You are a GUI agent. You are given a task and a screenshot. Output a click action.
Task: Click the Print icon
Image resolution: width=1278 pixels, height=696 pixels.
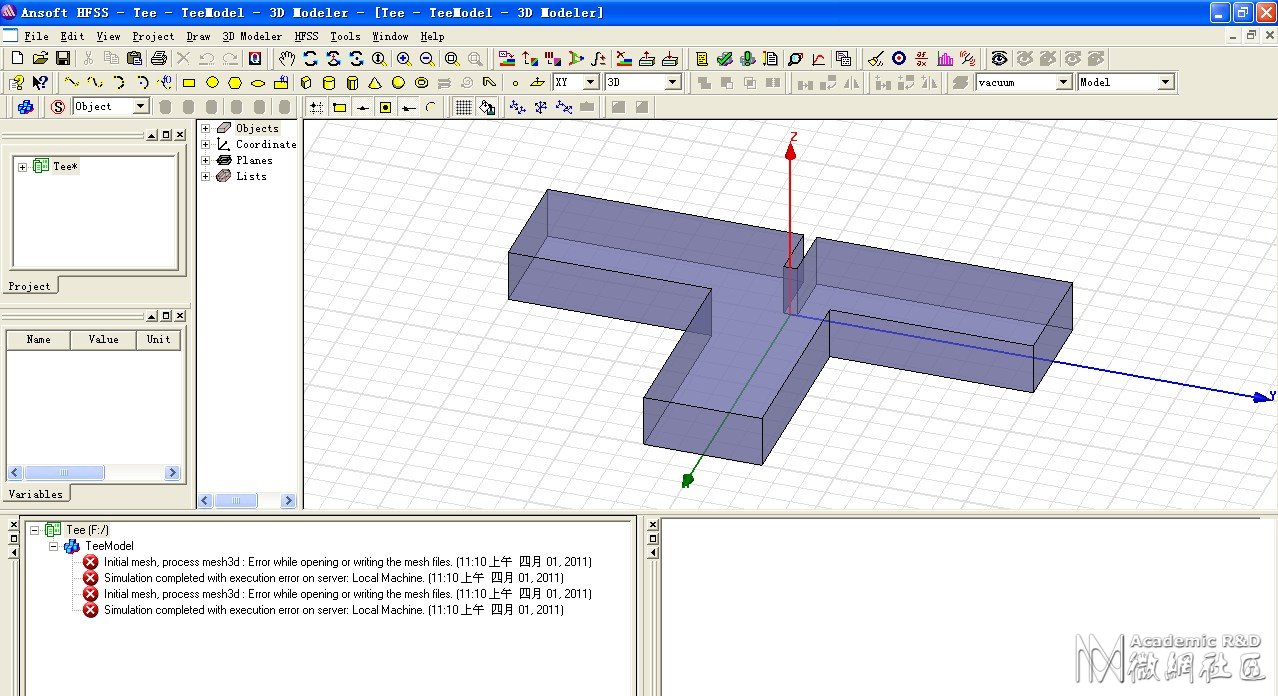click(x=158, y=59)
